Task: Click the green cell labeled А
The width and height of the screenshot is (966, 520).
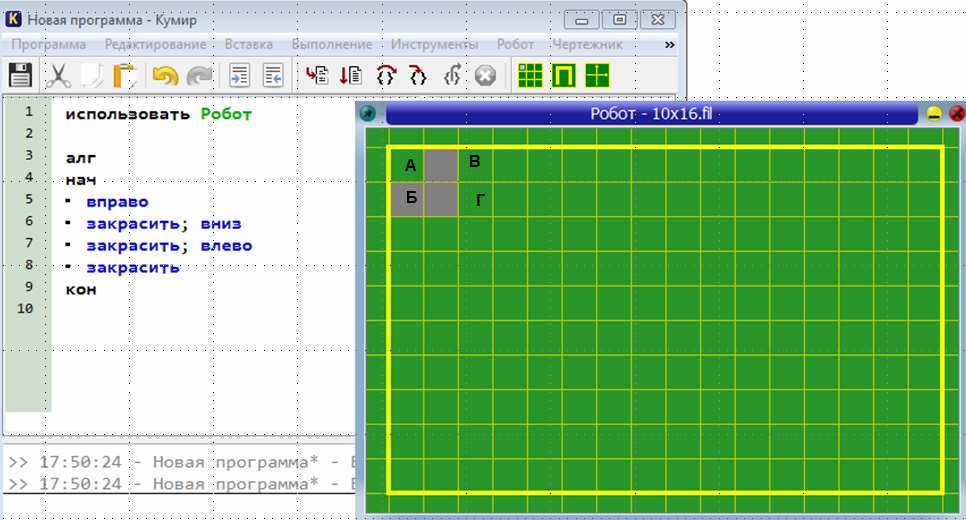Action: pos(408,165)
